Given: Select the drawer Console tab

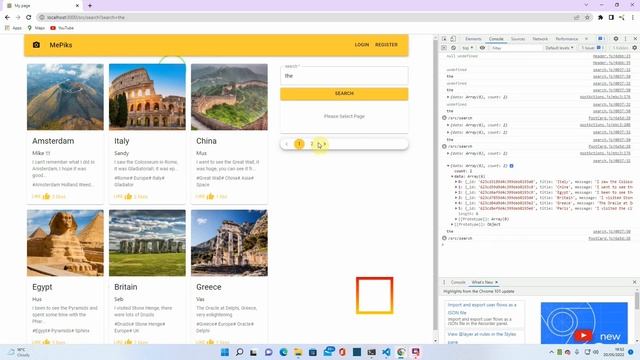Looking at the screenshot, I should tap(458, 282).
